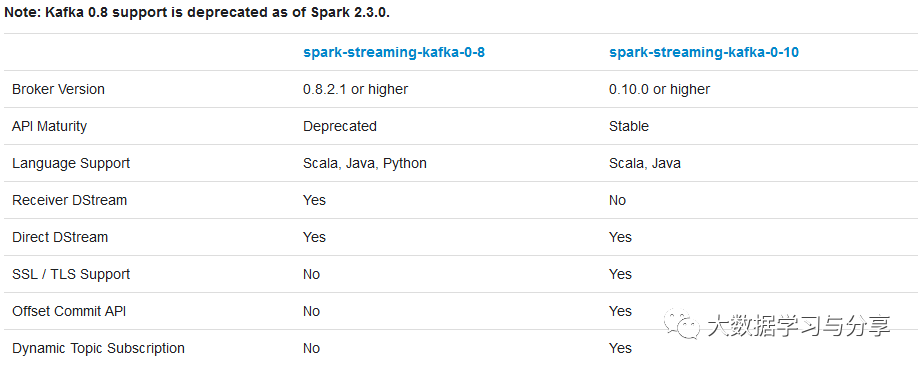Viewport: 920px width, 366px height.
Task: Select the Stable API maturity cell
Action: pyautogui.click(x=629, y=126)
